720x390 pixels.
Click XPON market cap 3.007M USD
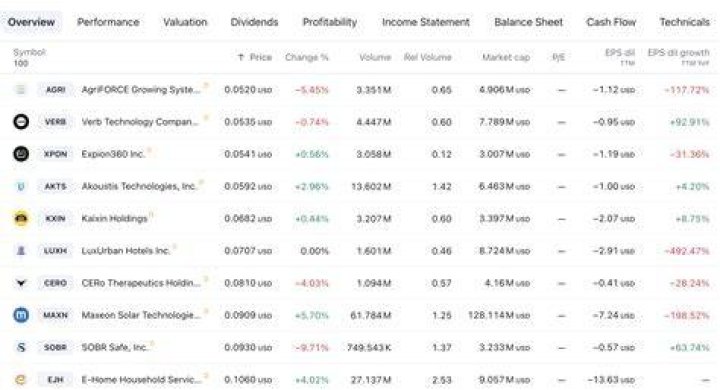(x=505, y=154)
